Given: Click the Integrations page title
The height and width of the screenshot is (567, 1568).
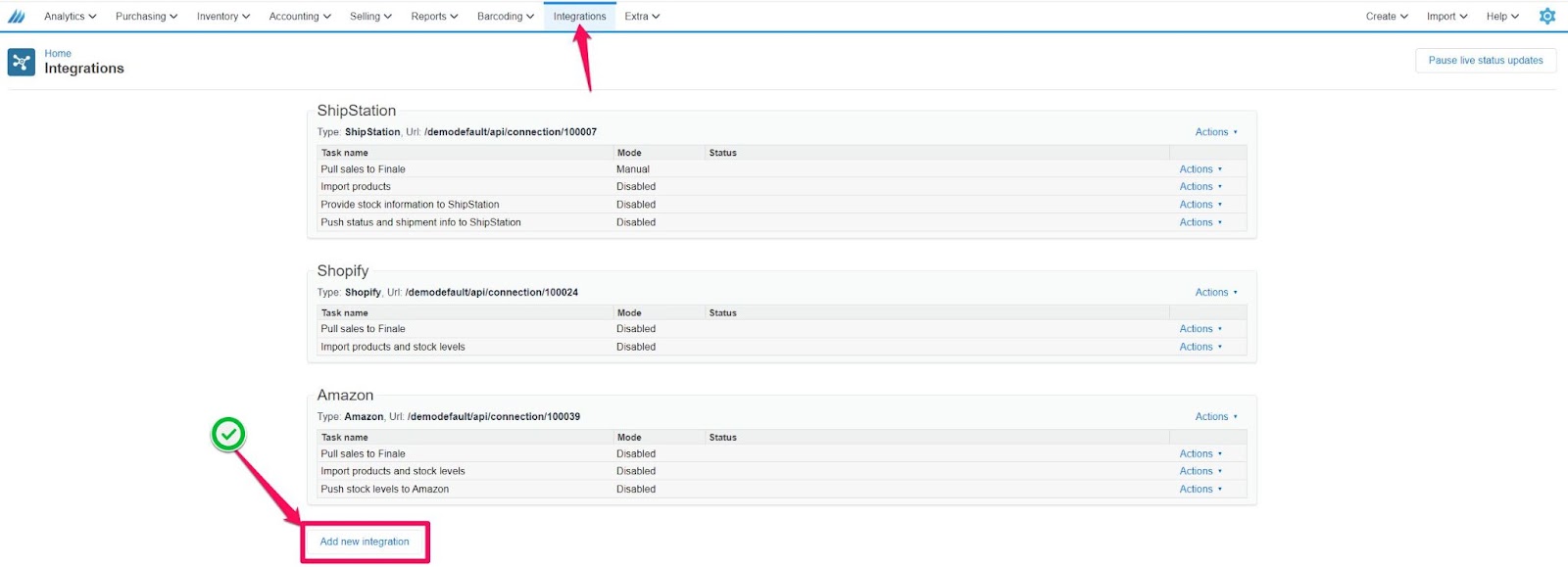Looking at the screenshot, I should [84, 69].
